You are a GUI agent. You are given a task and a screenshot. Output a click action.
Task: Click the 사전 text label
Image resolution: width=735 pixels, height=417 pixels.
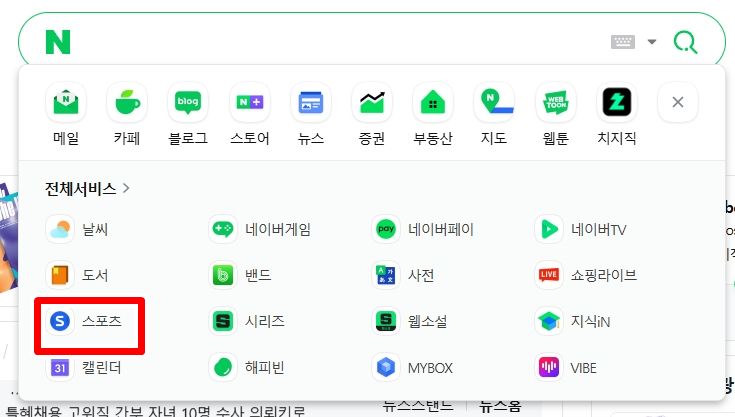click(x=421, y=275)
